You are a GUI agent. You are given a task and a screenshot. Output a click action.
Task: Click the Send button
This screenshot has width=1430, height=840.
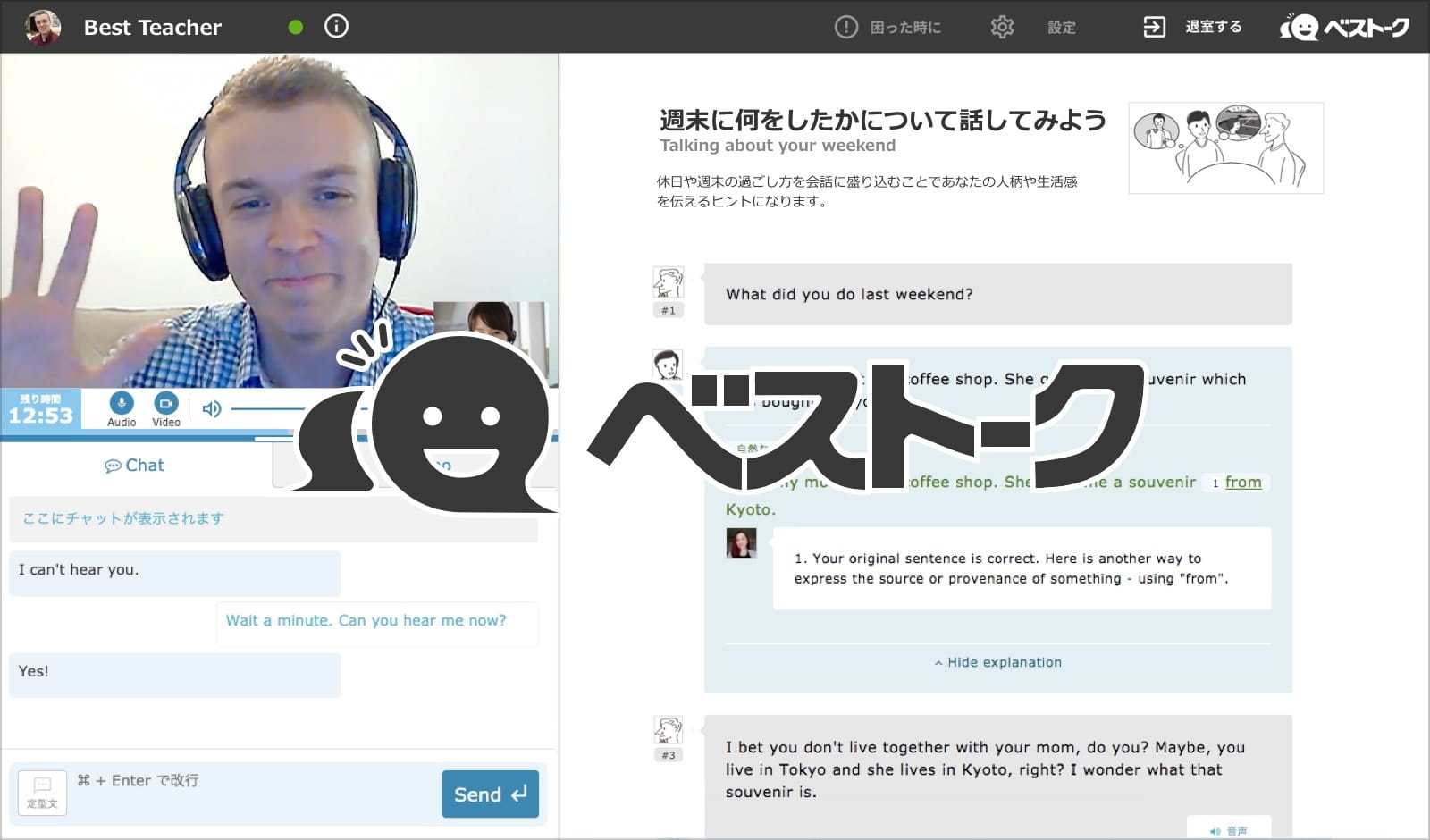490,794
